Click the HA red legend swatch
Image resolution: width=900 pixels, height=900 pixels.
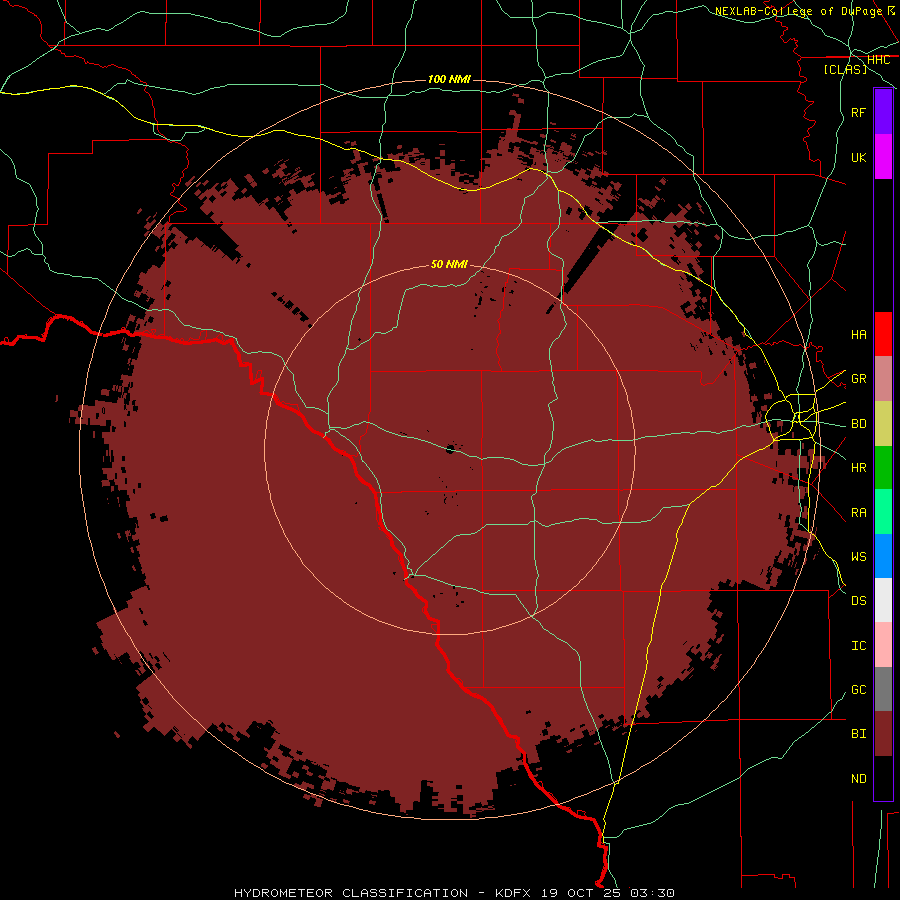(x=883, y=334)
